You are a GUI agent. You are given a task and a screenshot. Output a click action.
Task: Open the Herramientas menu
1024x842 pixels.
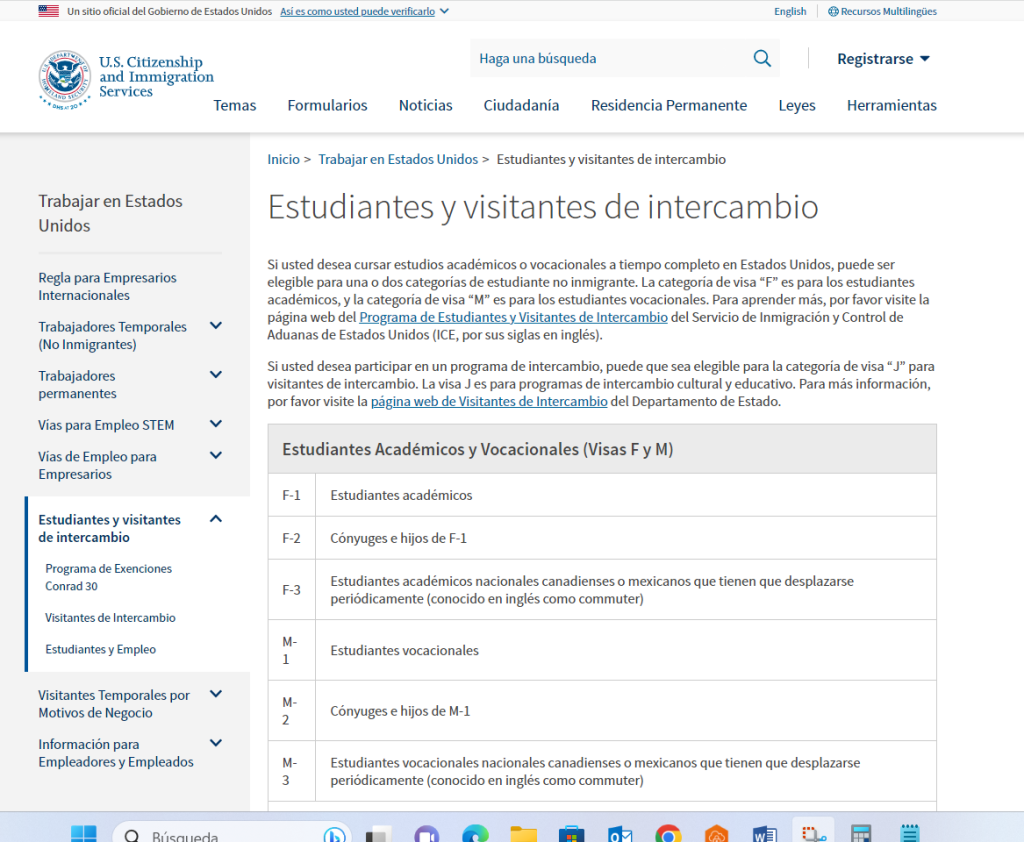tap(891, 105)
